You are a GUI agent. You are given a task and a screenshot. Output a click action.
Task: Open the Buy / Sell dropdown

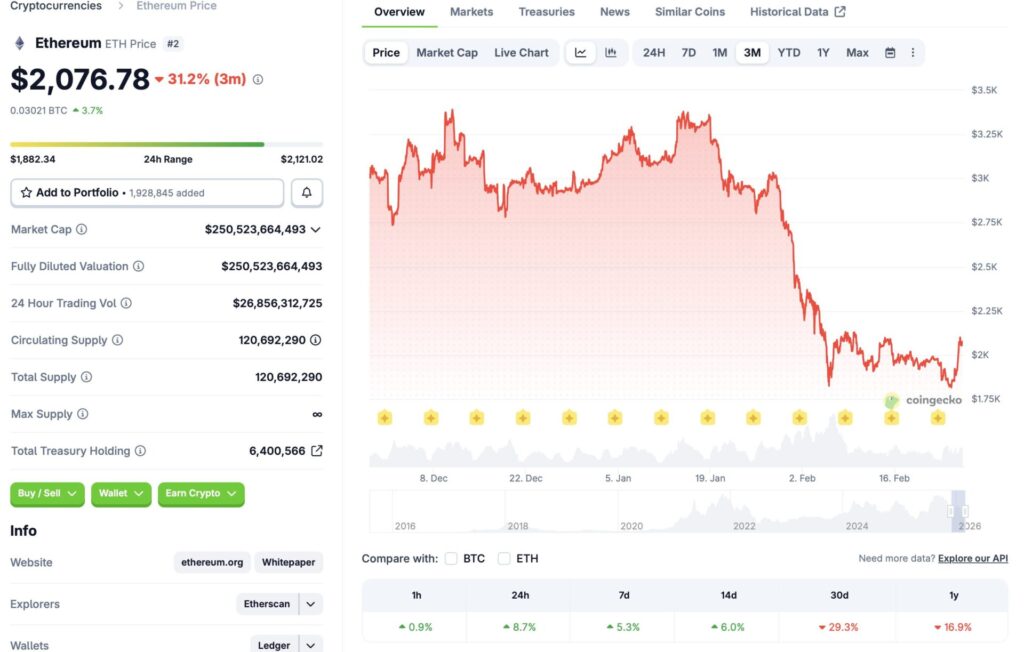48,494
